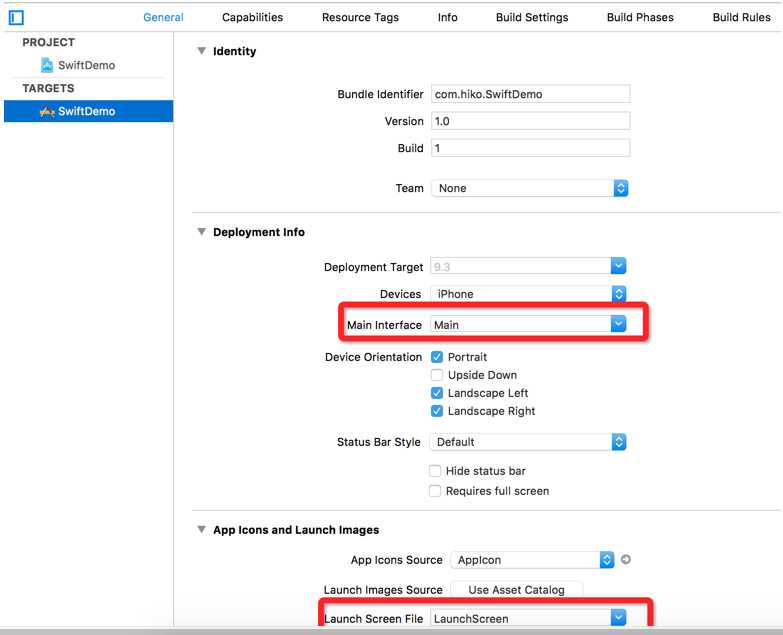The width and height of the screenshot is (783, 635).
Task: Uncheck the Portrait orientation checkbox
Action: pos(436,357)
